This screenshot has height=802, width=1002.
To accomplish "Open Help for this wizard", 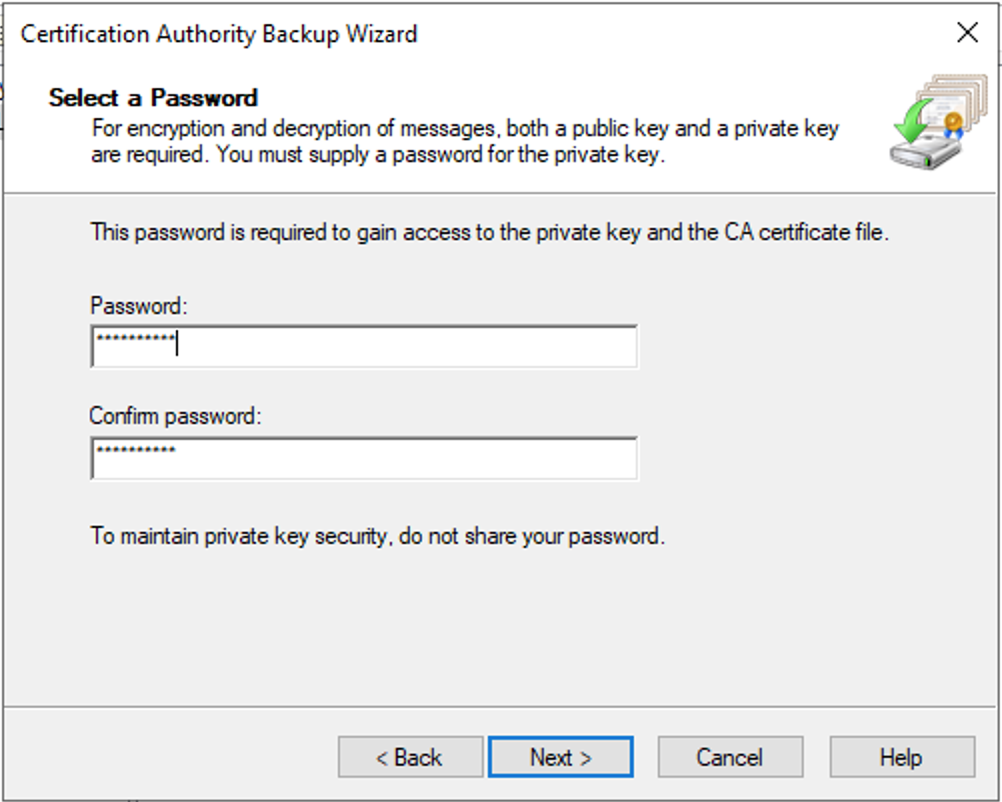I will tap(901, 757).
